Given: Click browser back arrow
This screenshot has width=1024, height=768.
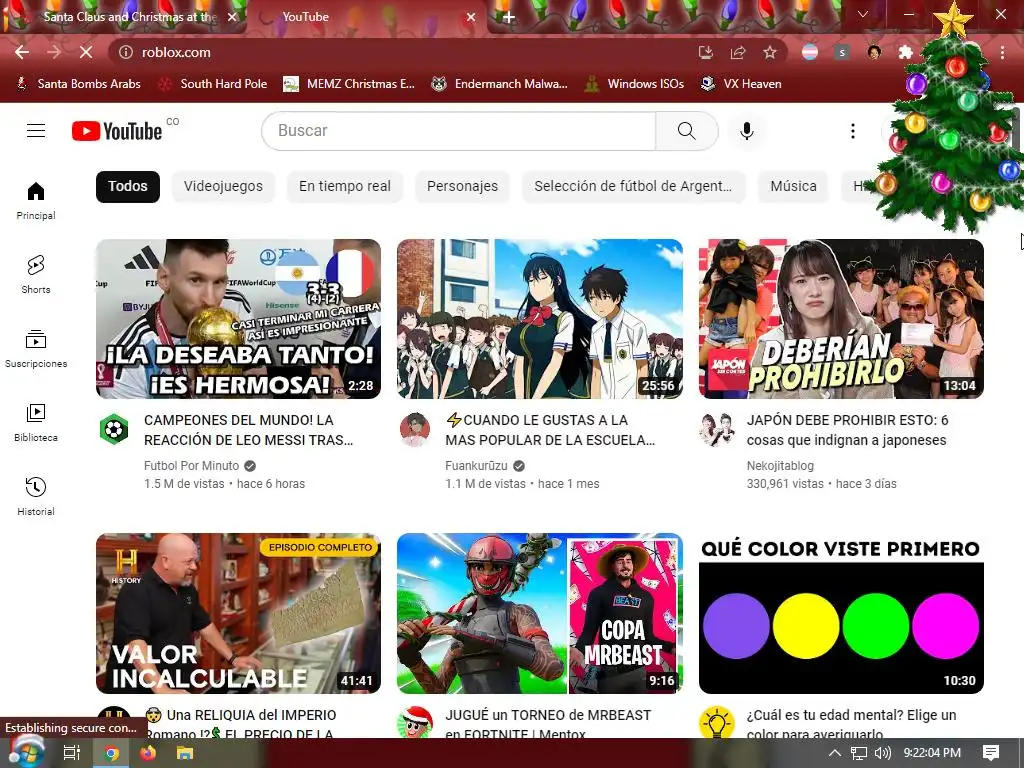Looking at the screenshot, I should pyautogui.click(x=22, y=52).
